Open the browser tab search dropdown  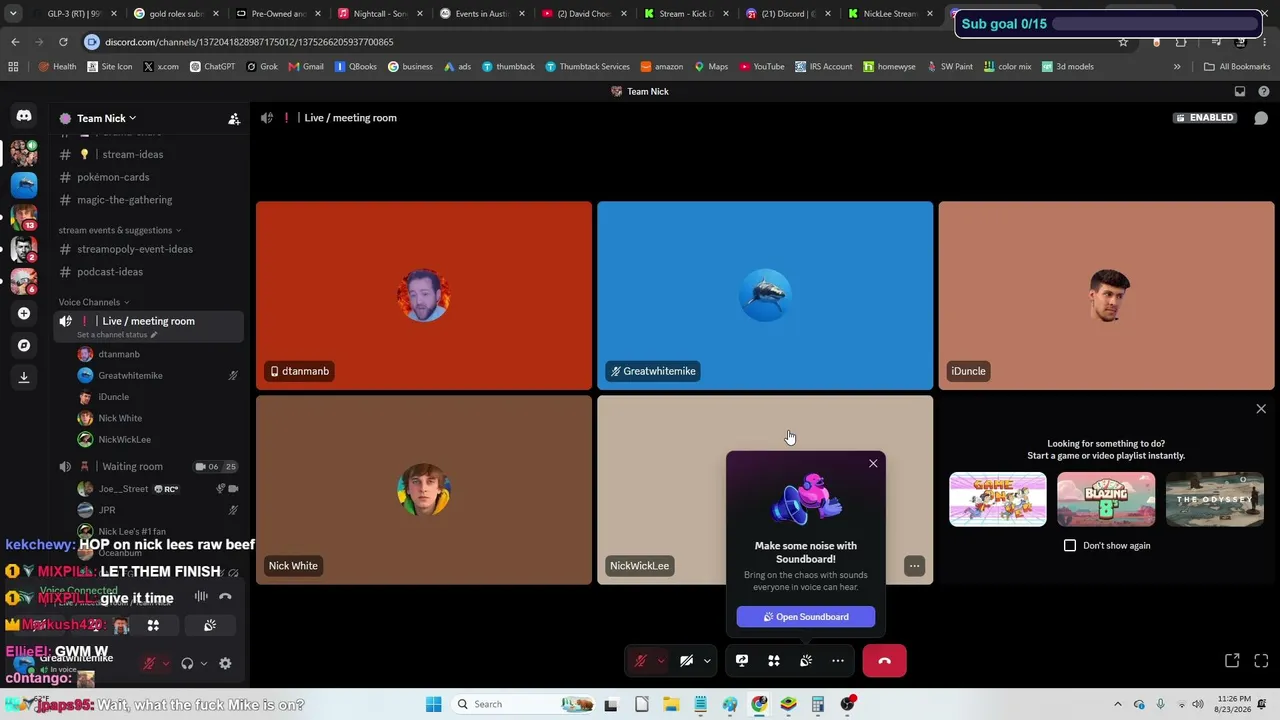pos(13,14)
